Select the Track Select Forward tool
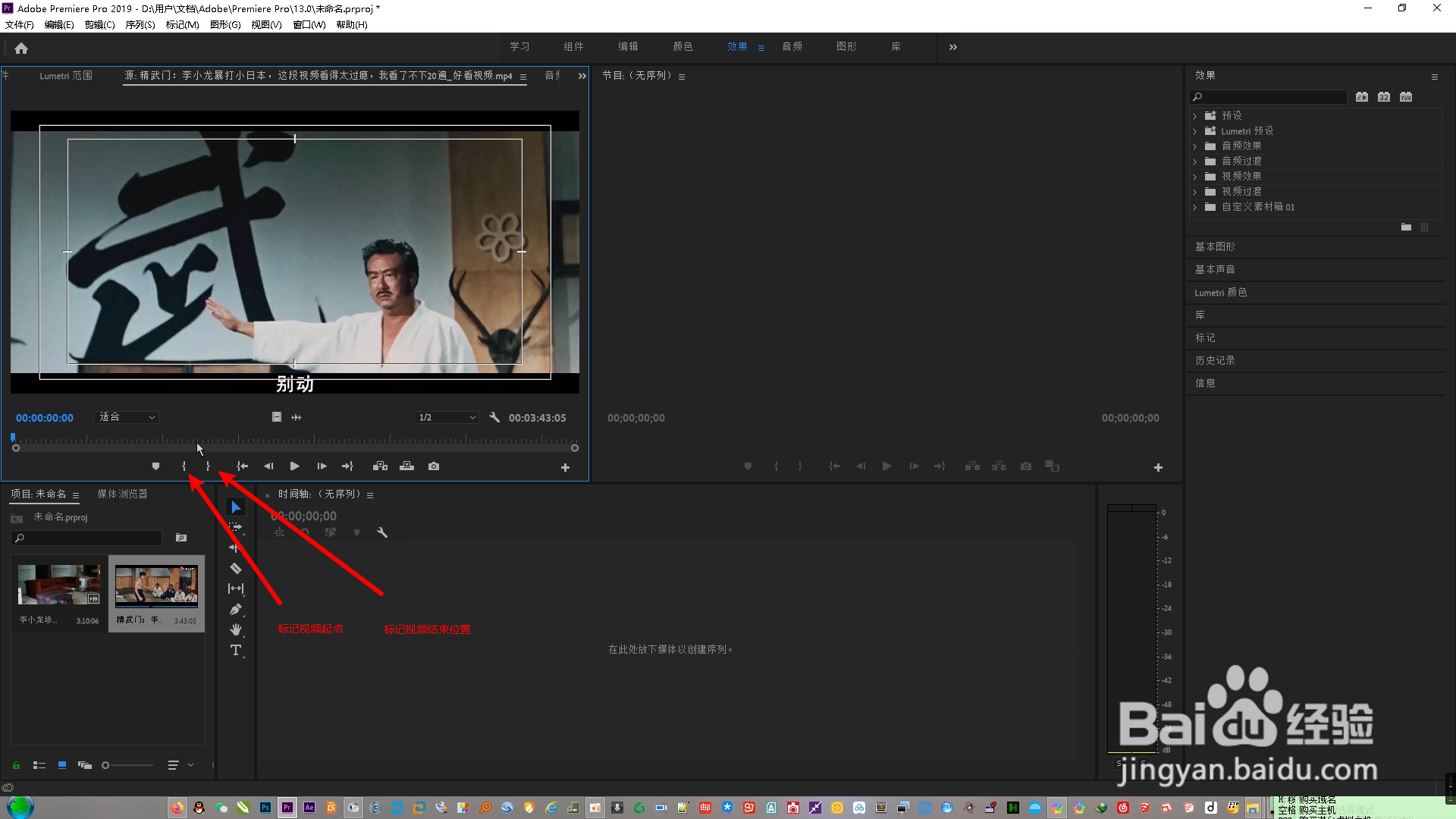The width and height of the screenshot is (1456, 819). click(236, 527)
